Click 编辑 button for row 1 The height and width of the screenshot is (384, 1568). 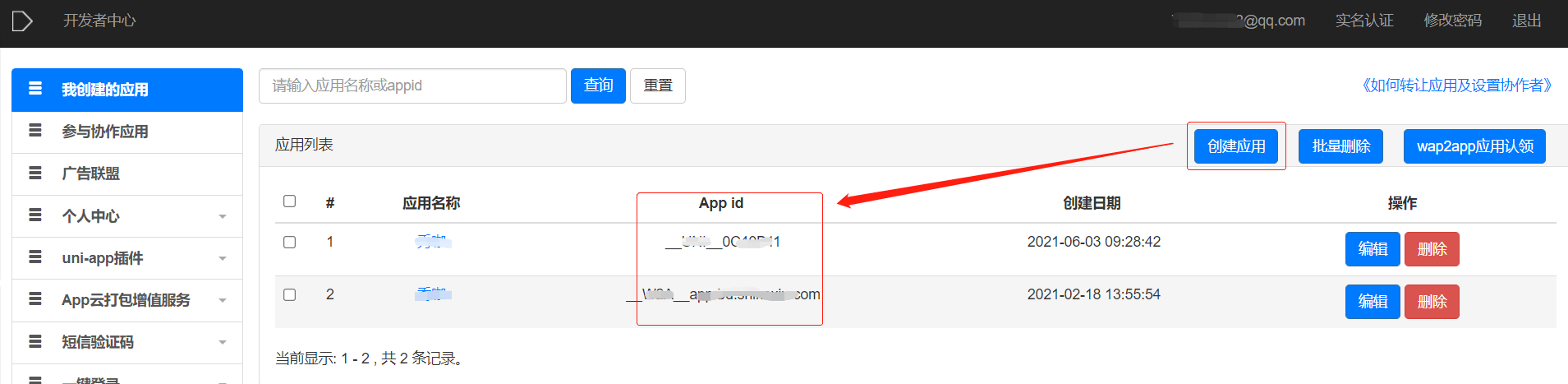pos(1373,249)
